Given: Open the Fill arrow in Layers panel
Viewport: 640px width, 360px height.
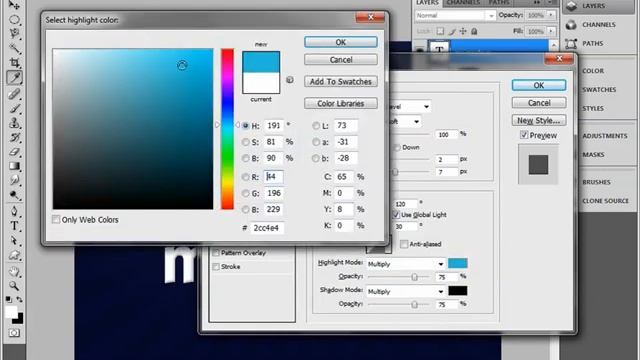Looking at the screenshot, I should [551, 31].
